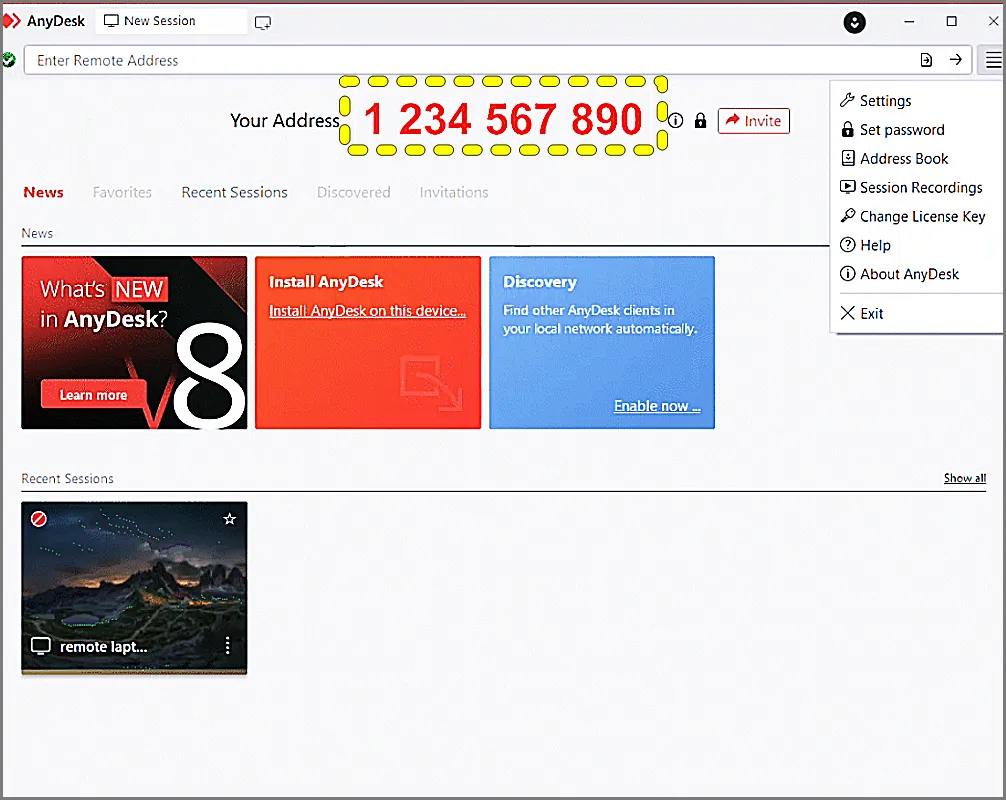The width and height of the screenshot is (1006, 800).
Task: Open remote laptop three-dot options
Action: tap(227, 645)
